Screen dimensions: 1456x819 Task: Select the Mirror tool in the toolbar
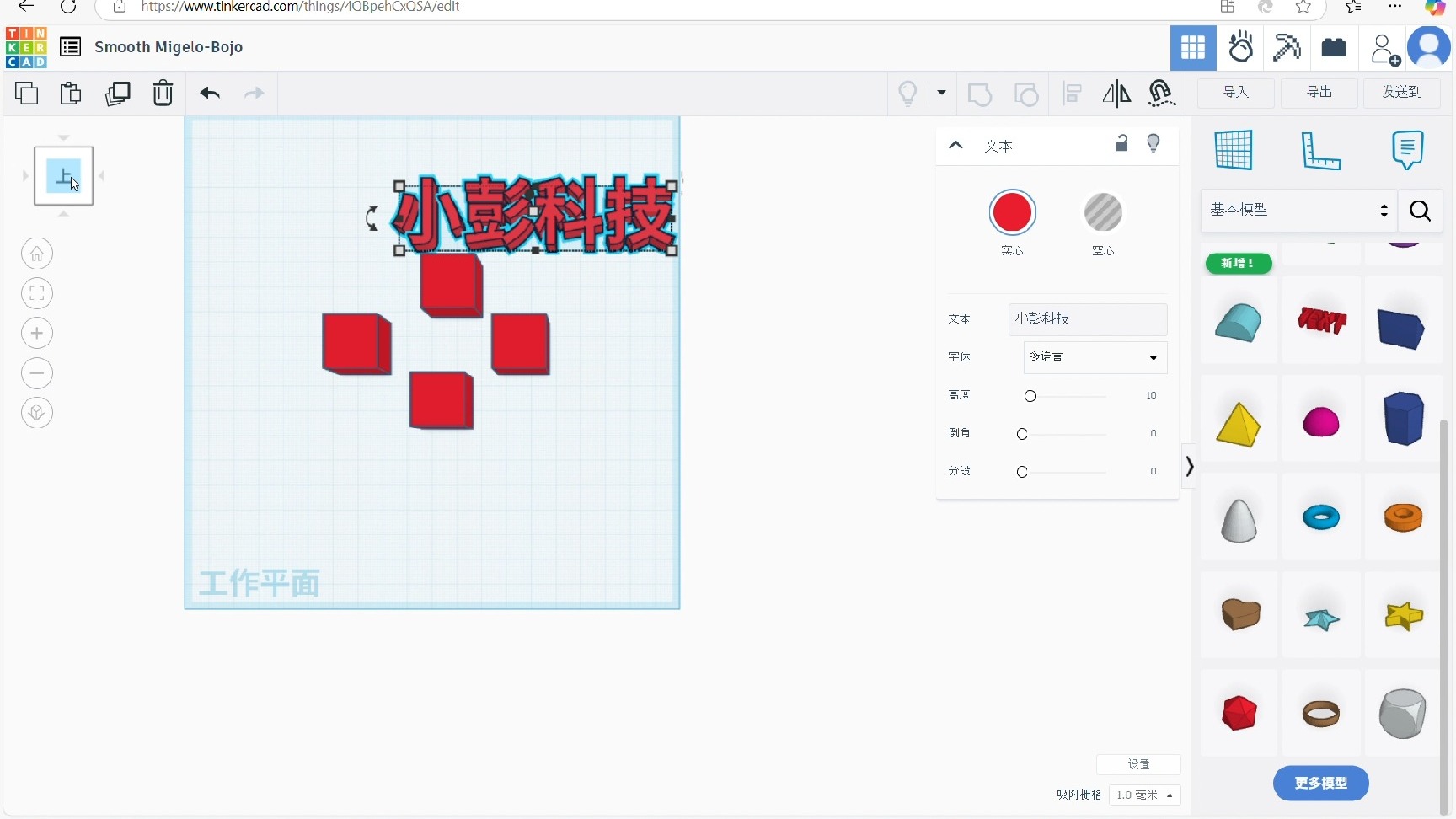[x=1116, y=94]
